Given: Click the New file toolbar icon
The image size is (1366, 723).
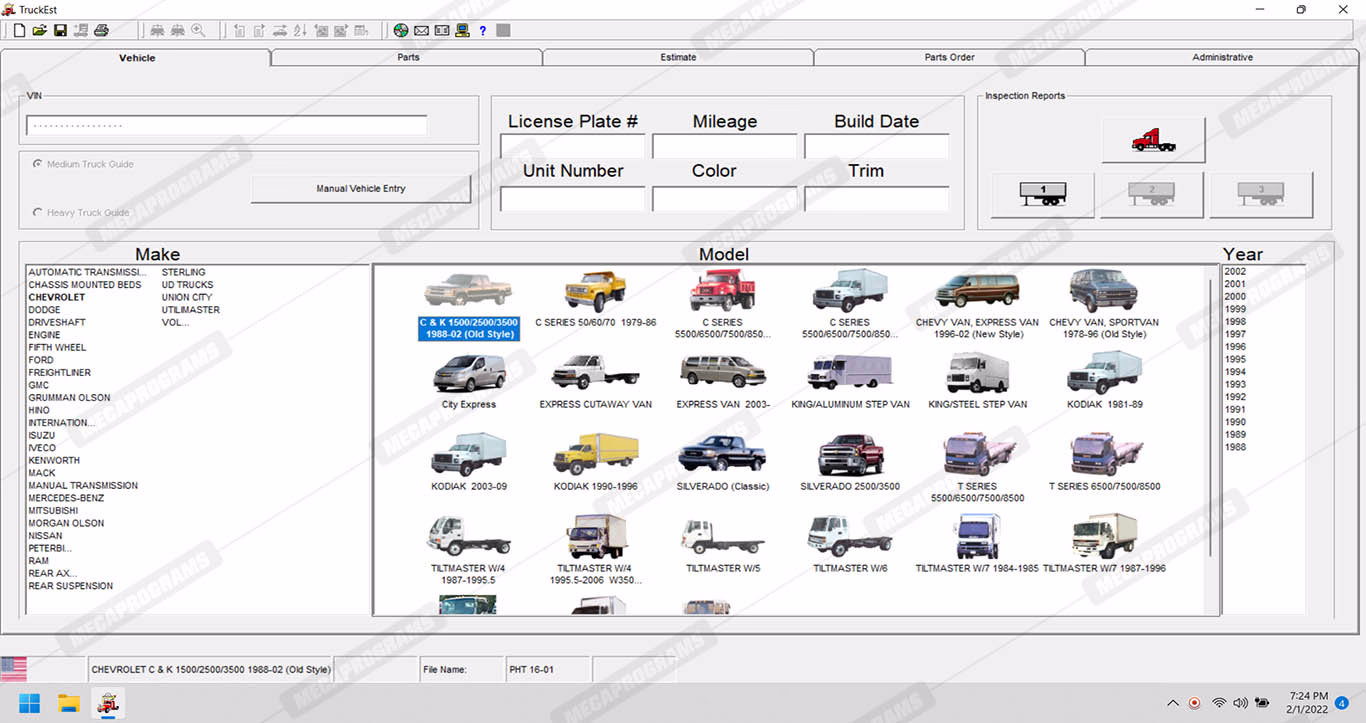Looking at the screenshot, I should [x=19, y=31].
